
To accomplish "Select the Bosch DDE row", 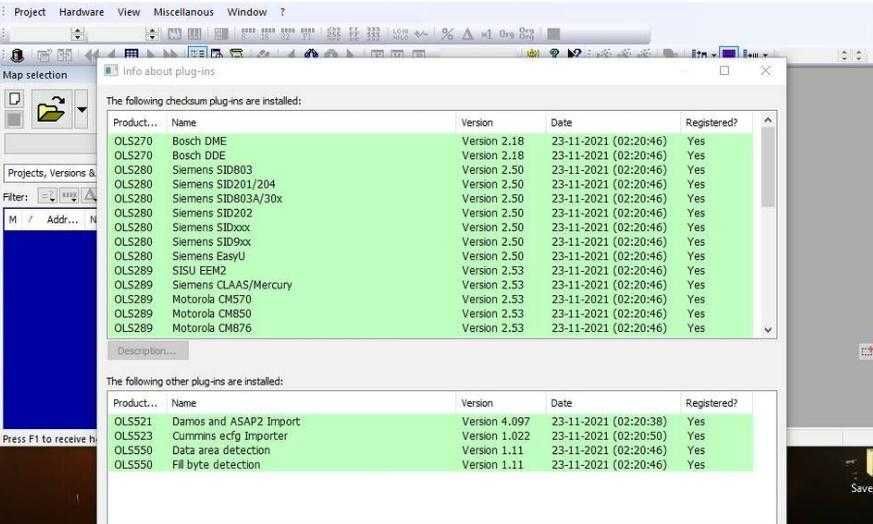I will 431,155.
